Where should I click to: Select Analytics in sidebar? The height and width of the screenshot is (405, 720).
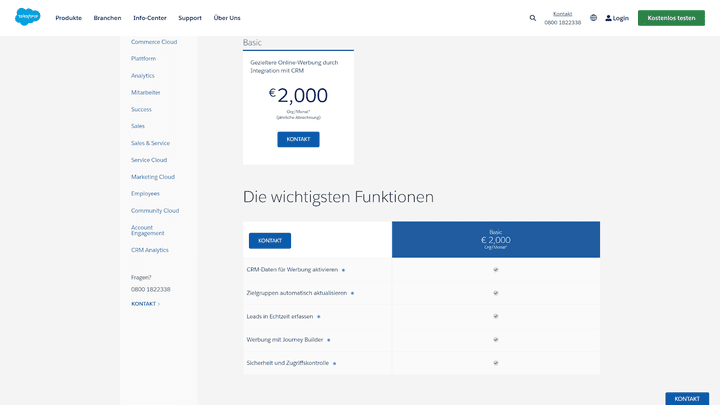(x=143, y=76)
